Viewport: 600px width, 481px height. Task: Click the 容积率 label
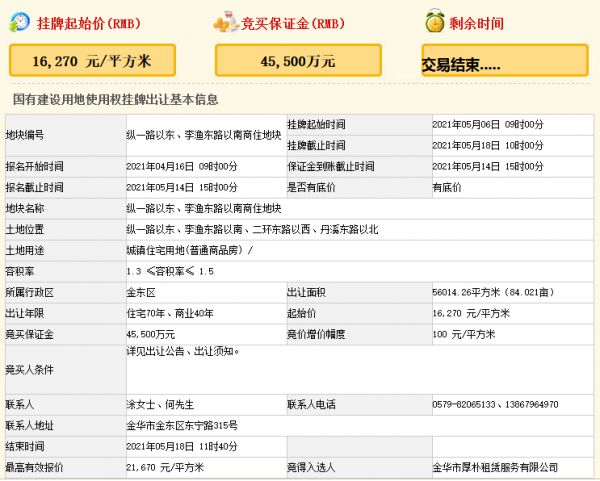click(x=20, y=272)
